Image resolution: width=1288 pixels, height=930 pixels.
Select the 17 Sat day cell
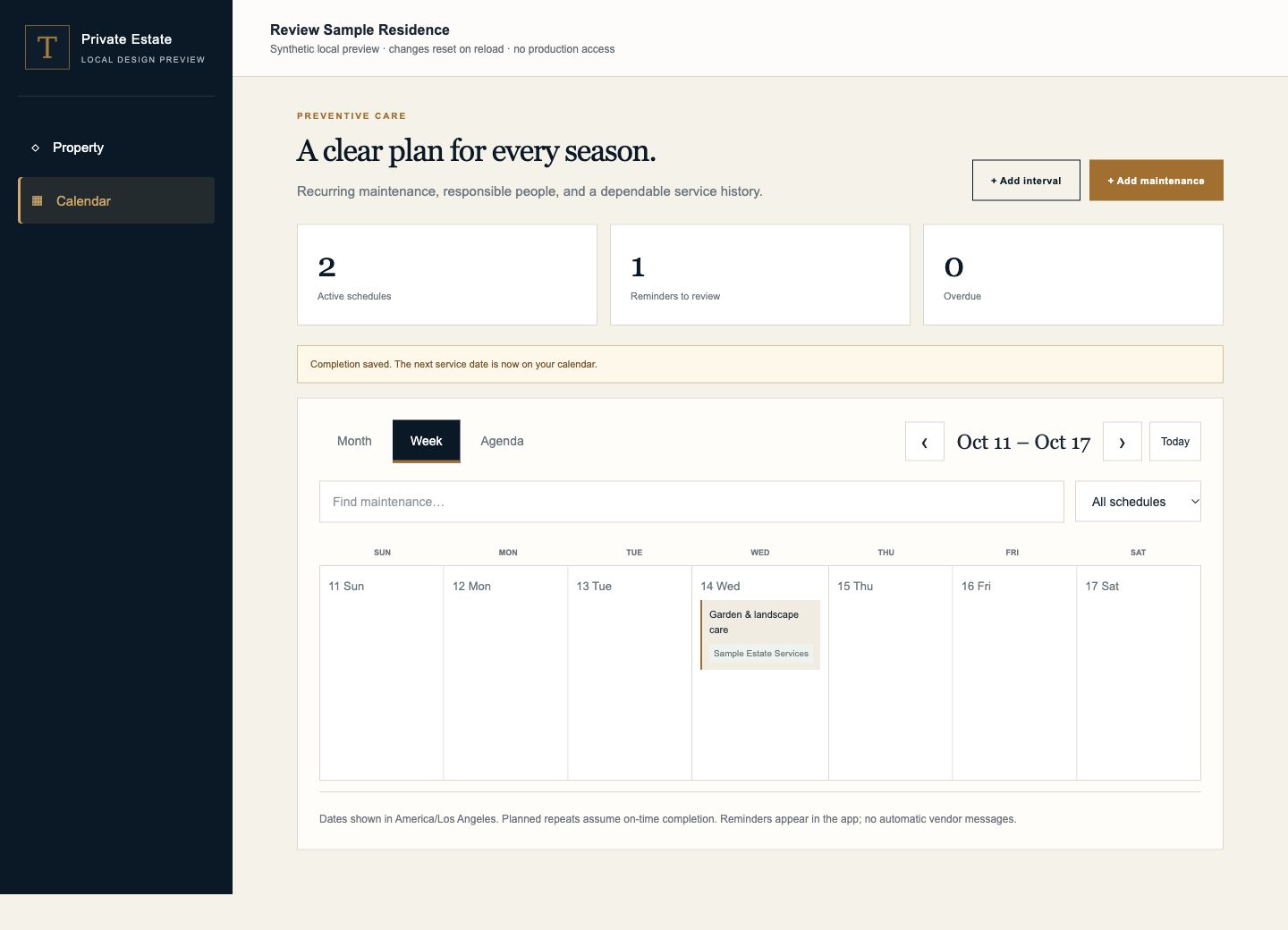click(1139, 672)
